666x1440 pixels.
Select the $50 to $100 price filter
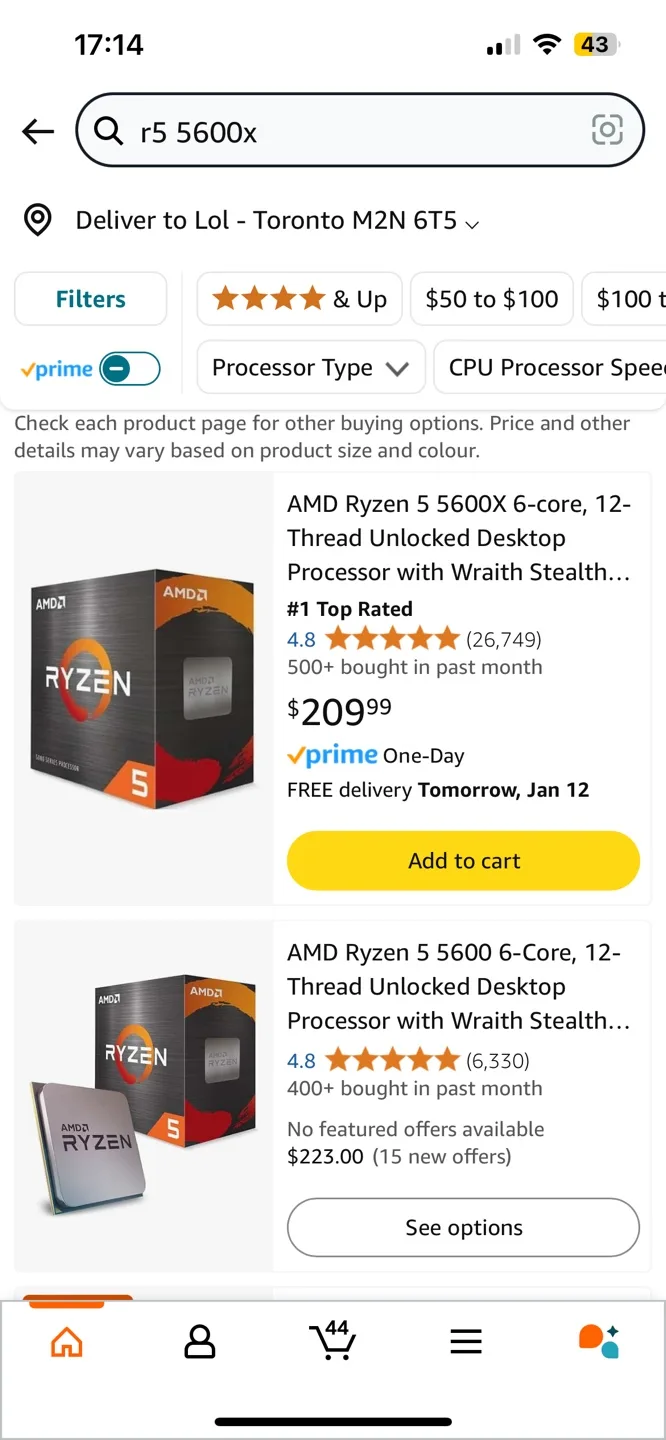[x=492, y=299]
